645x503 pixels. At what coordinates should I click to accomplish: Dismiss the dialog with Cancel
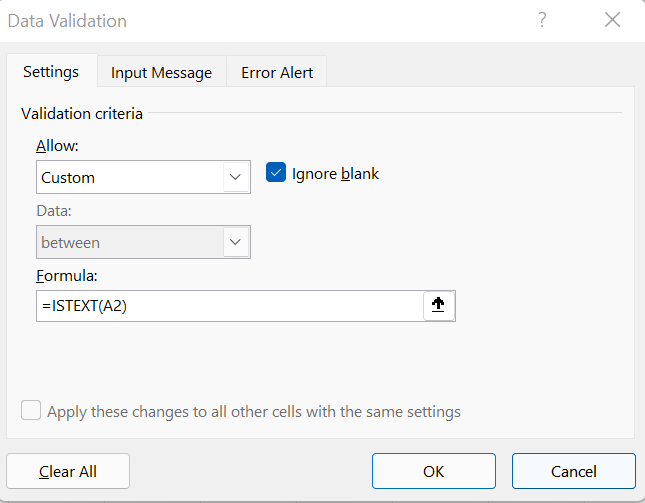[574, 471]
